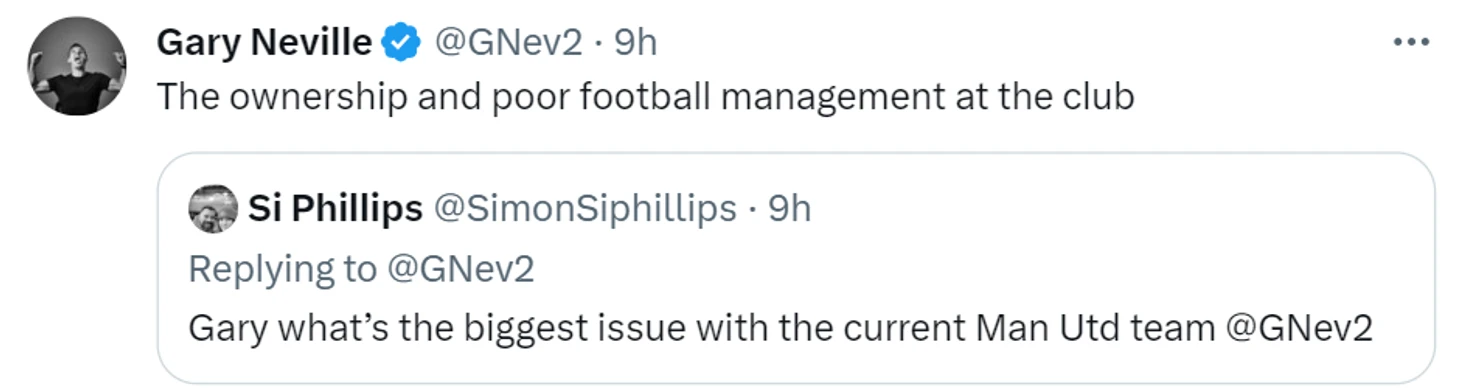
Task: Click the @SimonSiphillips handle
Action: click(x=584, y=209)
